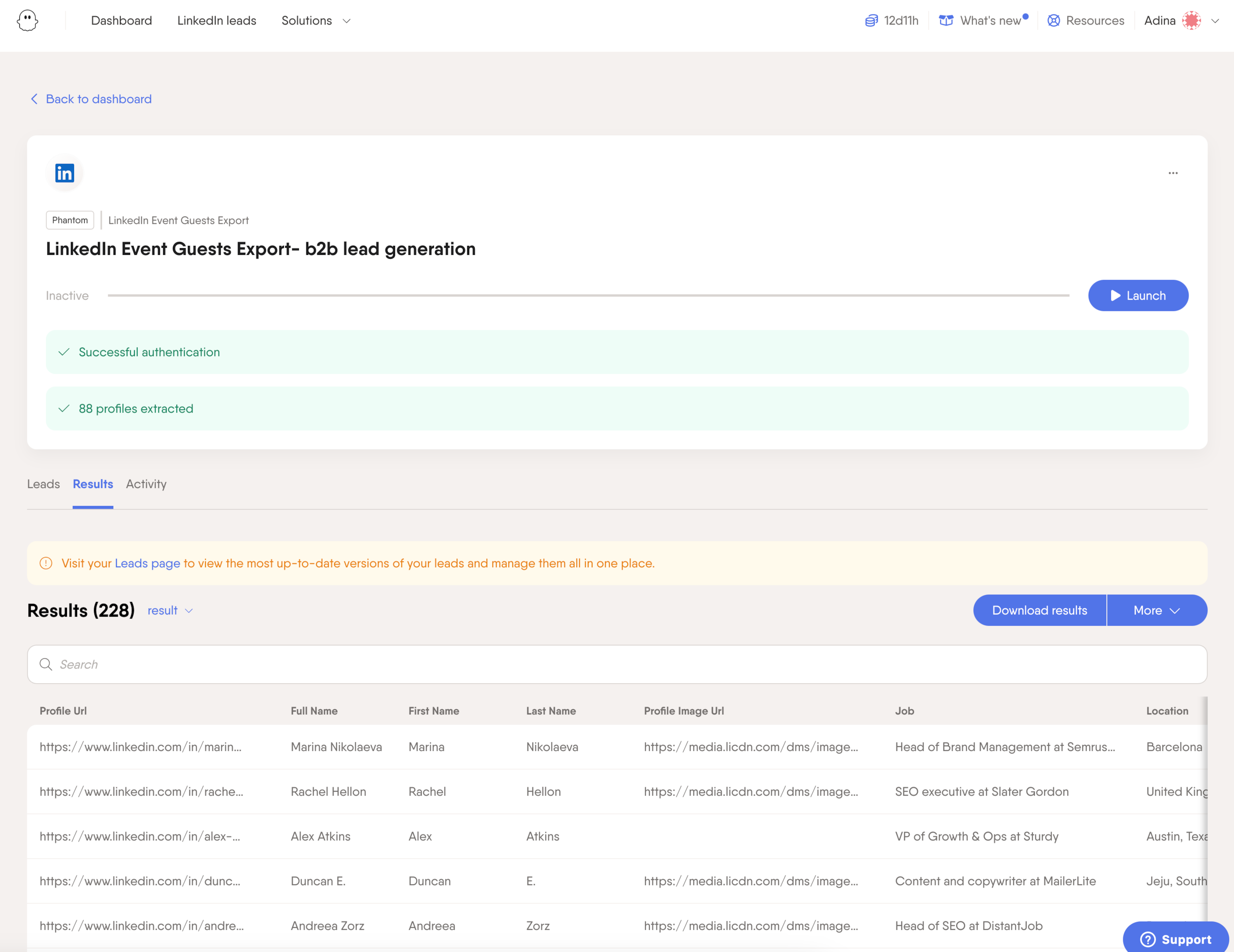Click VP of Growth & Ops at Sturdy cell
The image size is (1234, 952).
[977, 836]
